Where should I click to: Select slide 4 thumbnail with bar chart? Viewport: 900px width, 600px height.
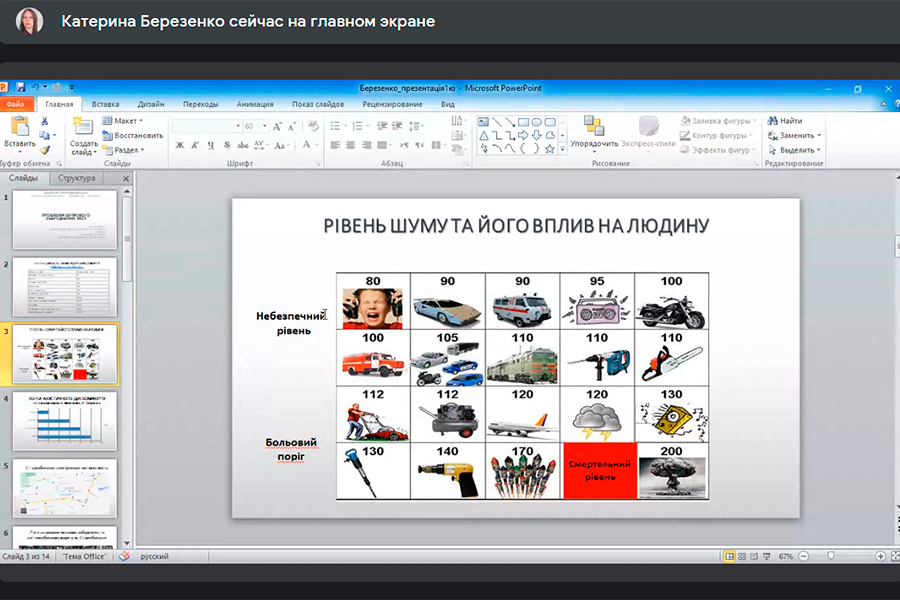[64, 421]
